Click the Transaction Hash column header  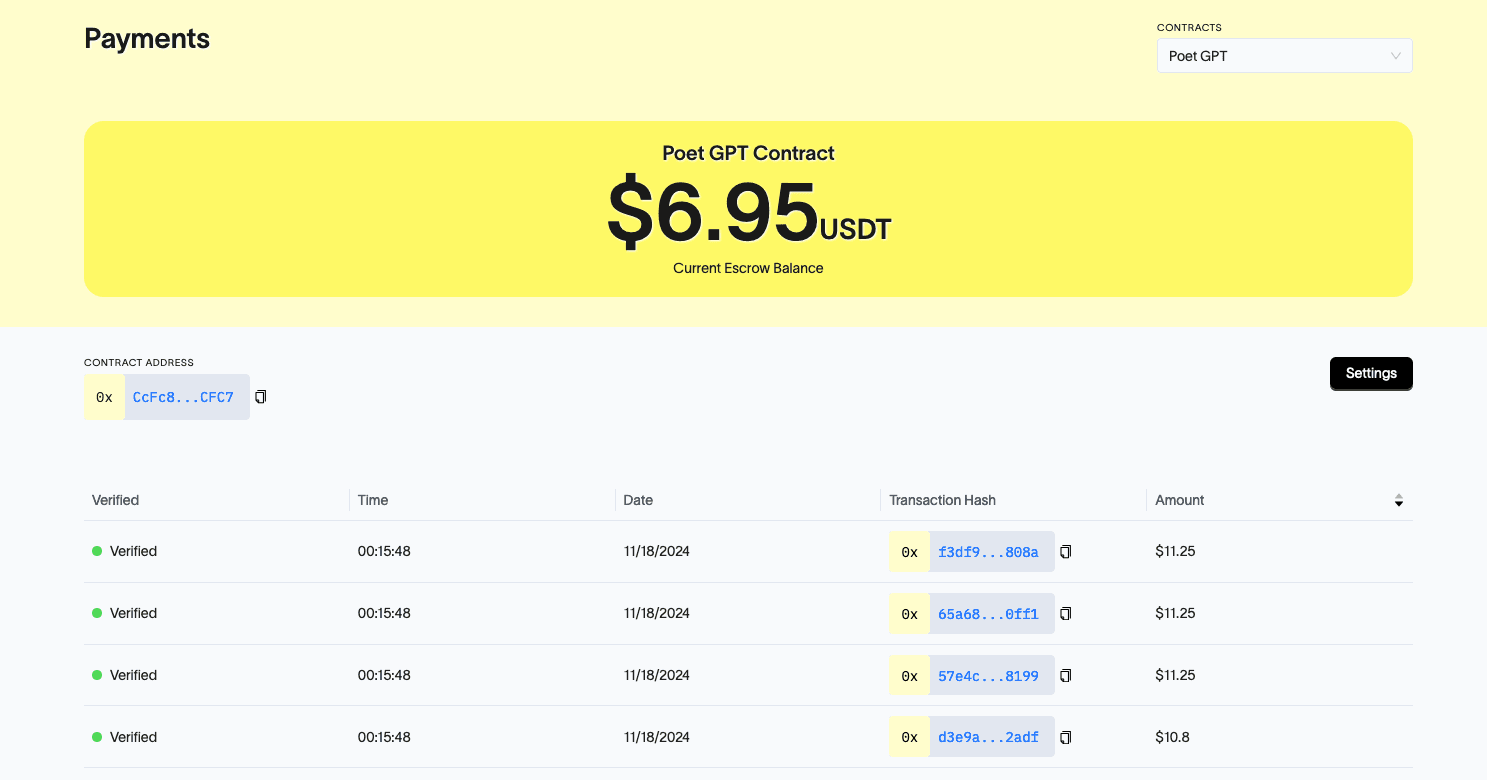point(942,500)
